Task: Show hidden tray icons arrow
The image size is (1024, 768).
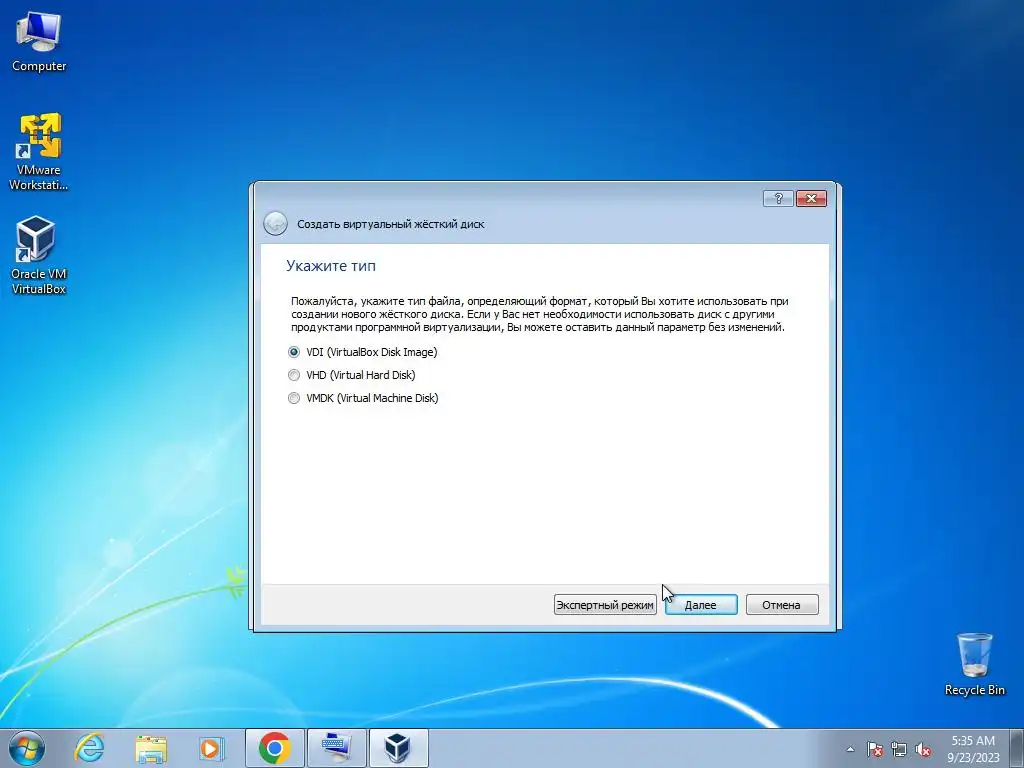Action: 850,749
